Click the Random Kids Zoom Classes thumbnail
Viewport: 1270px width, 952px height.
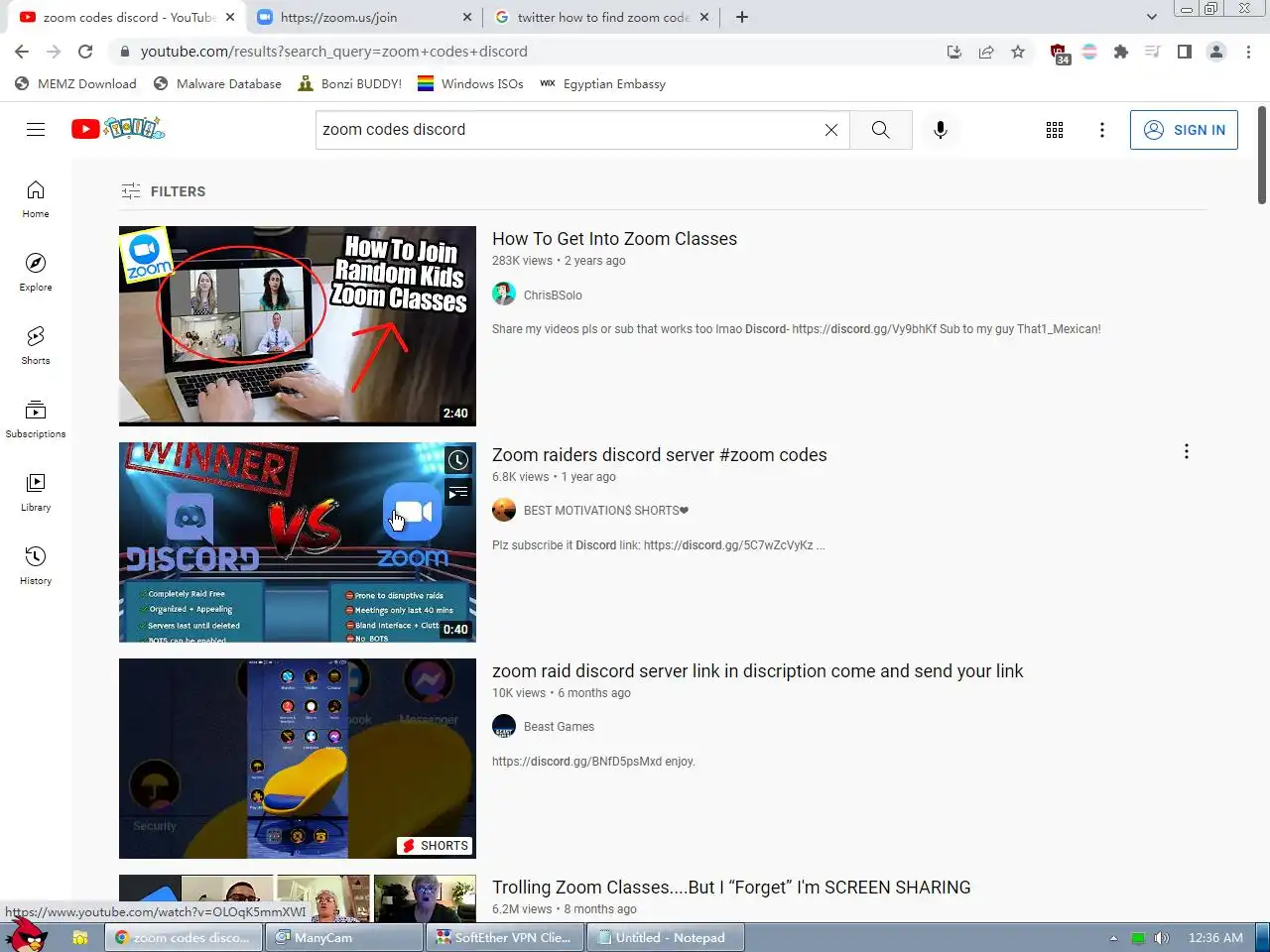point(298,326)
